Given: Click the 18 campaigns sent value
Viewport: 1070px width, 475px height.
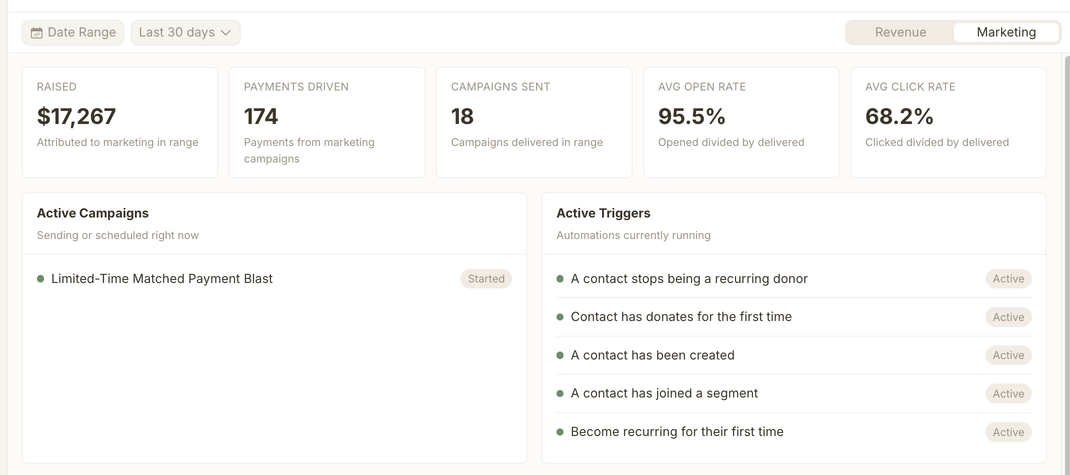Looking at the screenshot, I should pos(462,117).
